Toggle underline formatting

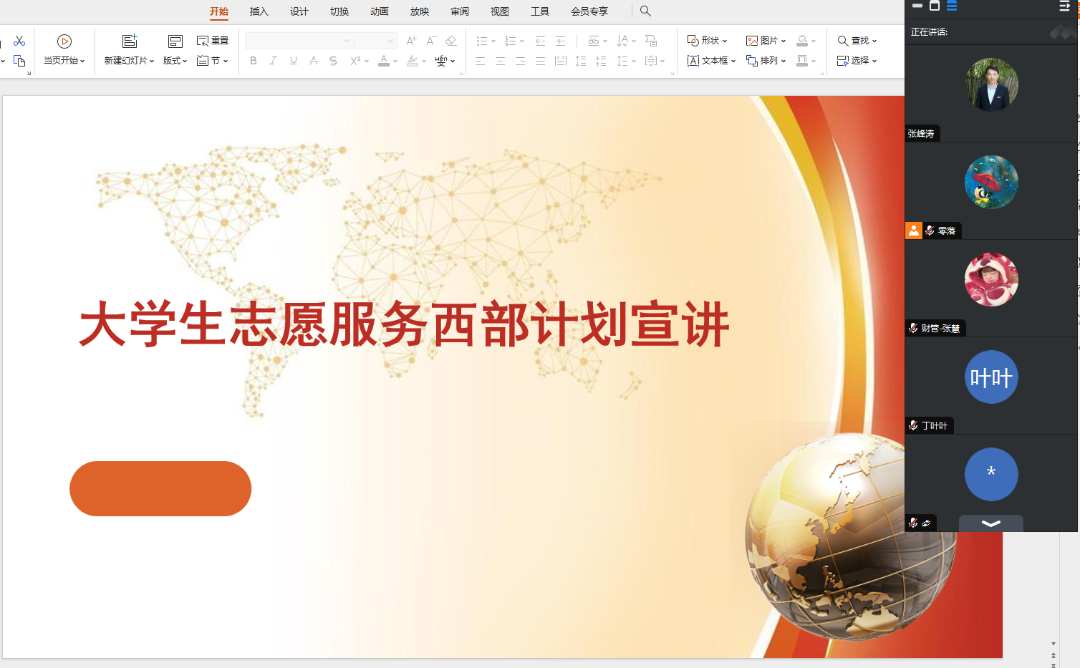293,61
